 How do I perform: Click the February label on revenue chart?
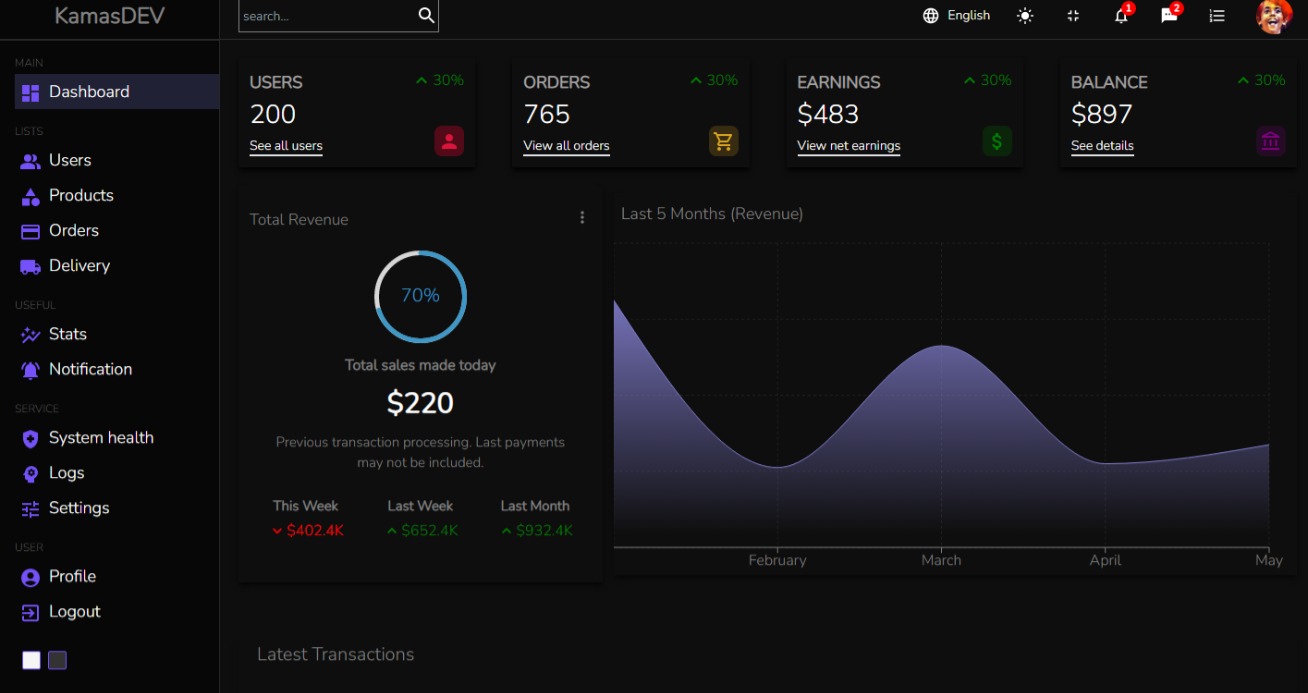777,561
